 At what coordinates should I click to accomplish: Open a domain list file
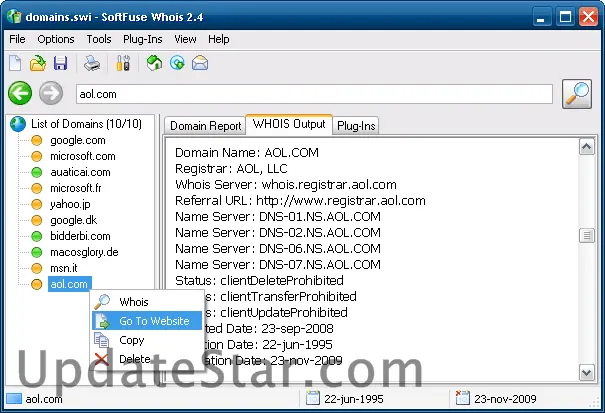coord(37,64)
